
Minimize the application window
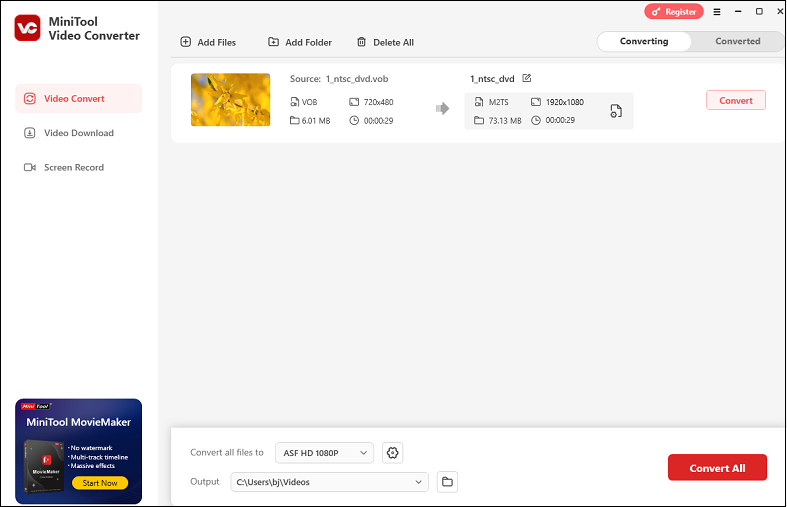click(738, 11)
